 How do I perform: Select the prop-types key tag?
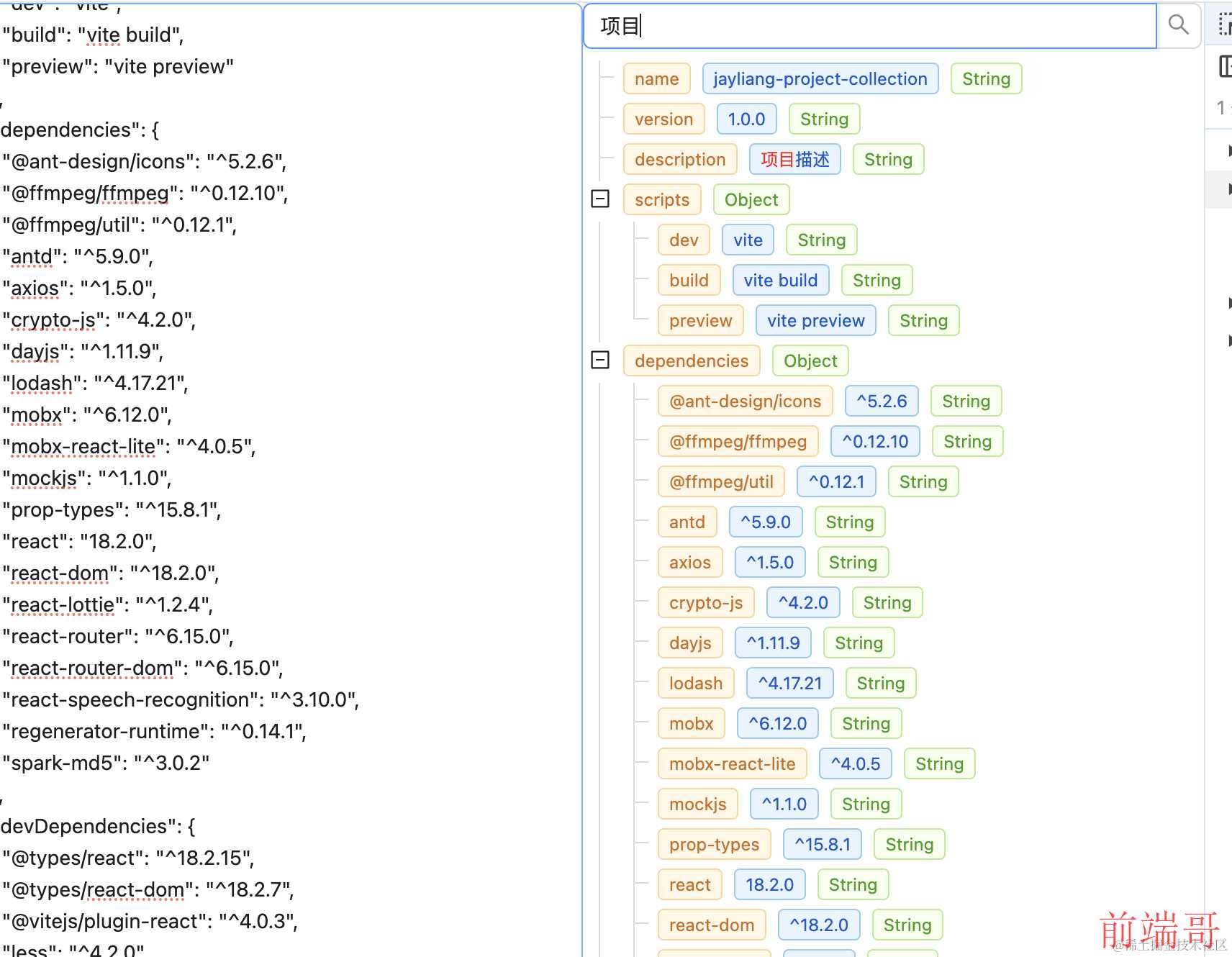pos(715,844)
